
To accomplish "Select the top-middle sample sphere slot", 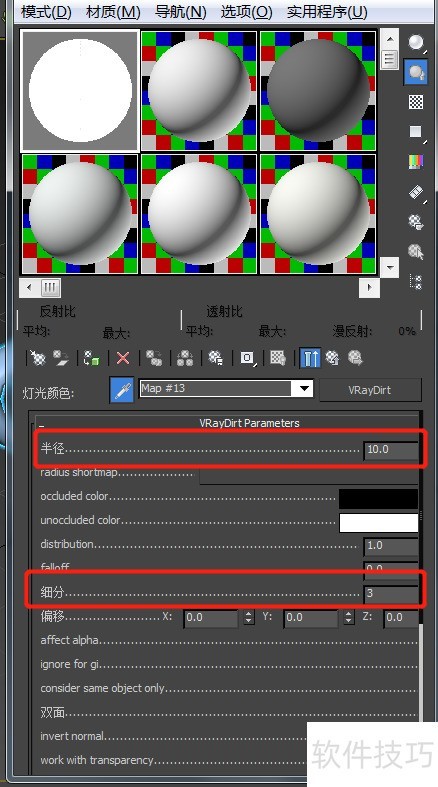I will [199, 91].
